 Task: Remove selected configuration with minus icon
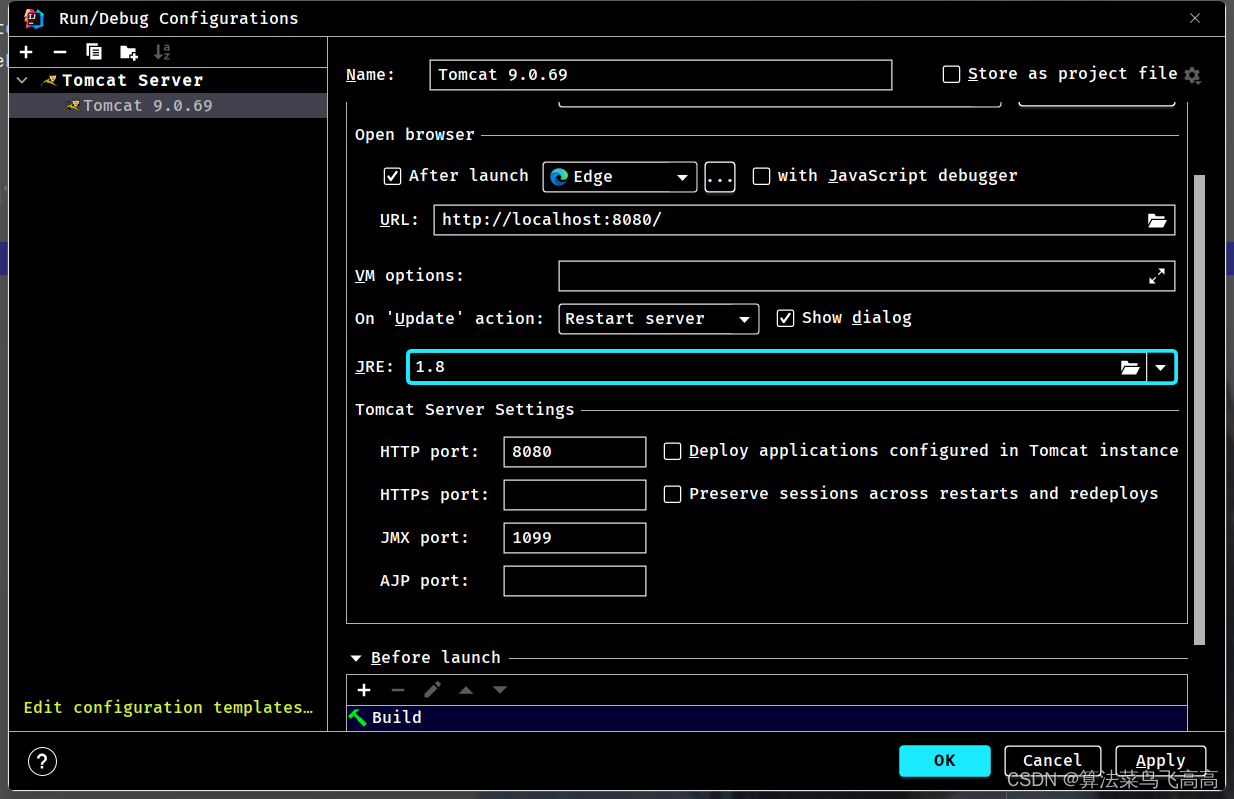click(60, 52)
